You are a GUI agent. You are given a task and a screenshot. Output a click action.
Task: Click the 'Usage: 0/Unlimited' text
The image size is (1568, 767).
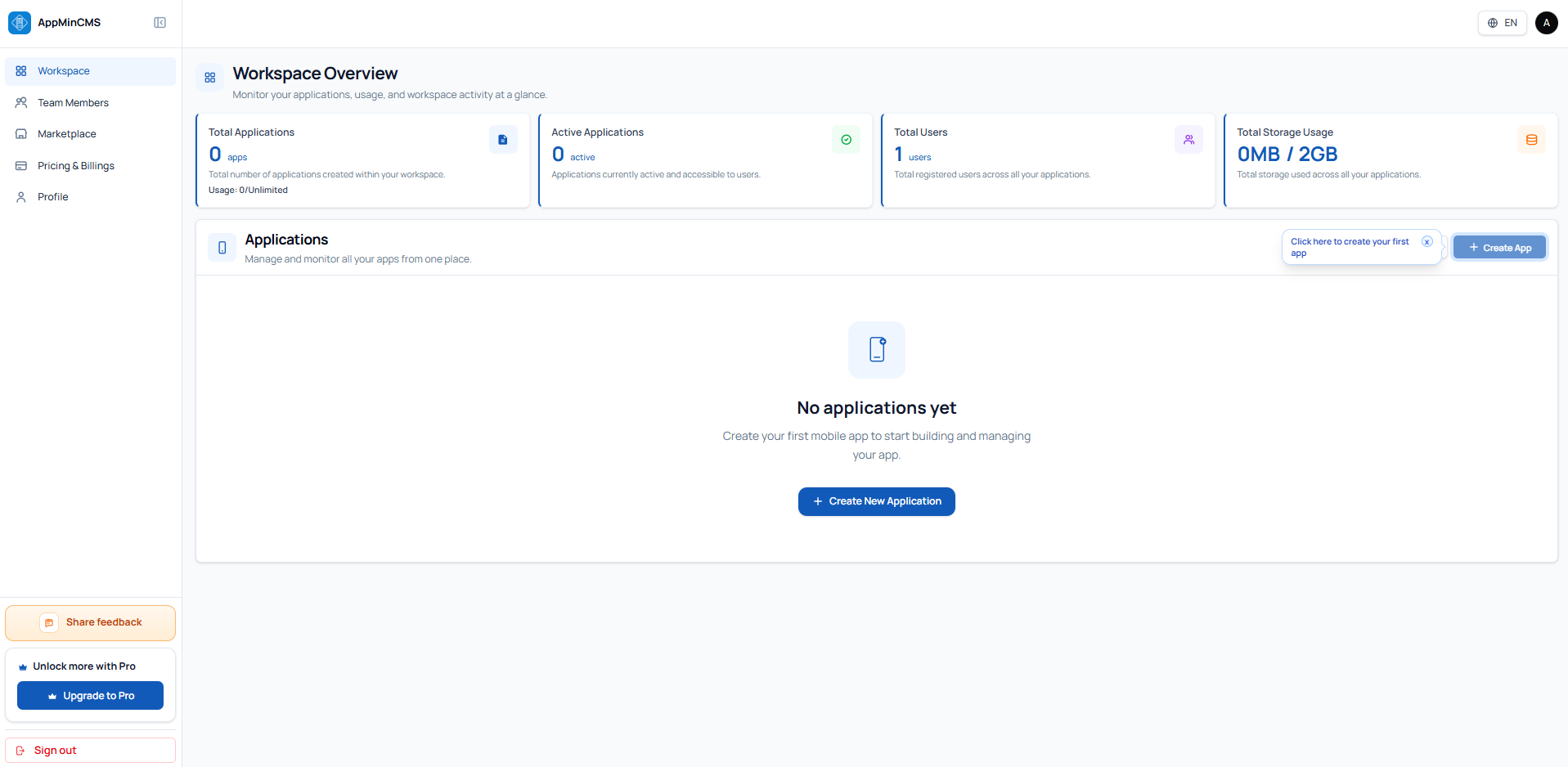coord(248,191)
